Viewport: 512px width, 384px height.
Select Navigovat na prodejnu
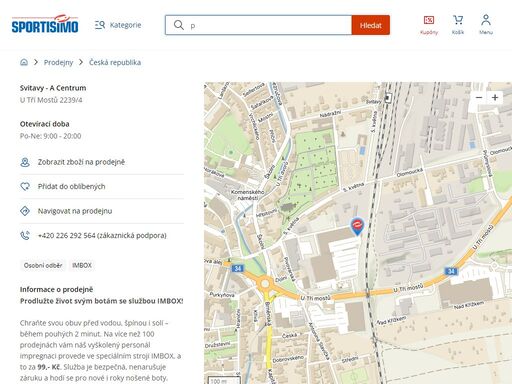(x=102, y=211)
